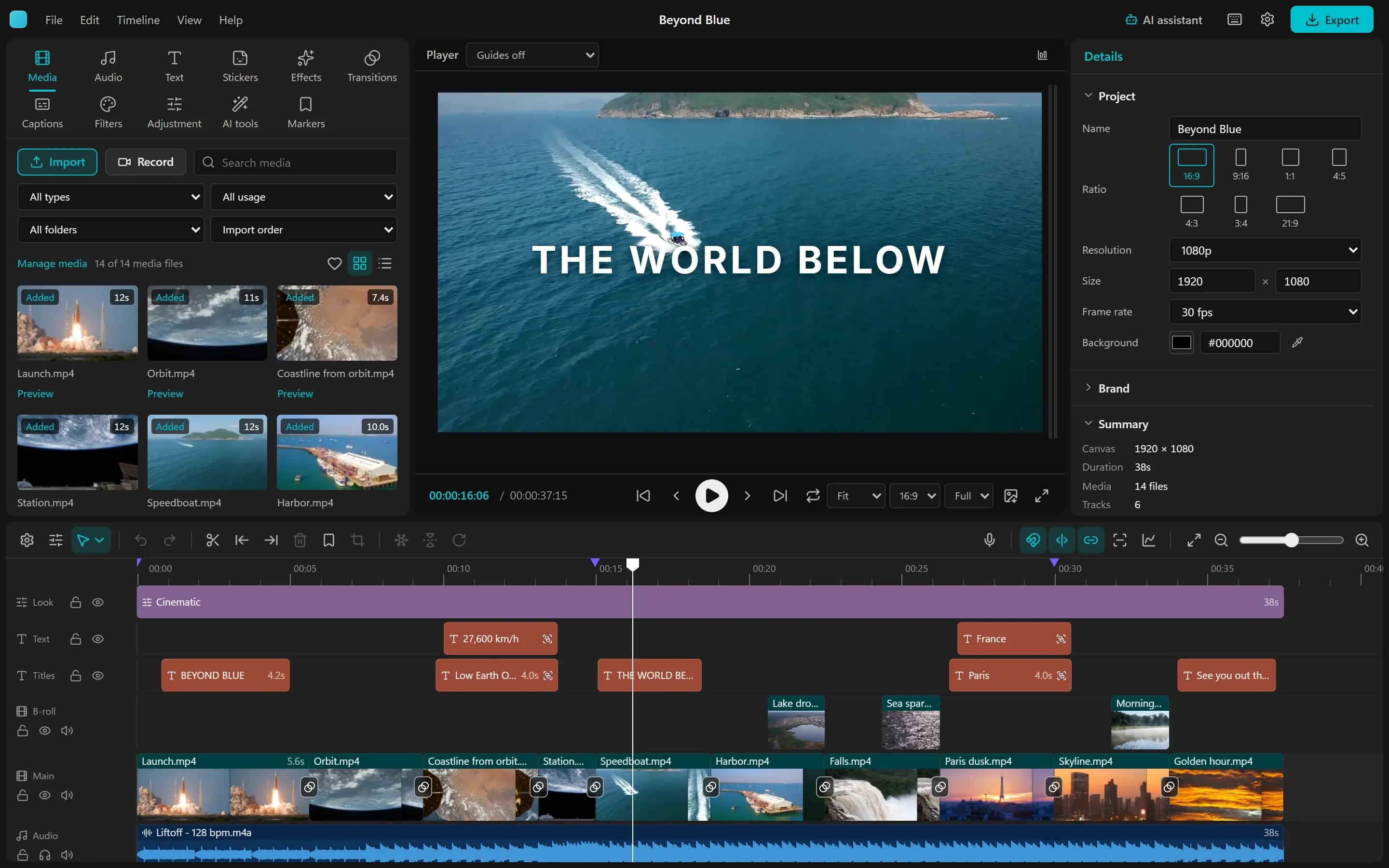Image resolution: width=1389 pixels, height=868 pixels.
Task: Click the Import button
Action: coord(57,162)
